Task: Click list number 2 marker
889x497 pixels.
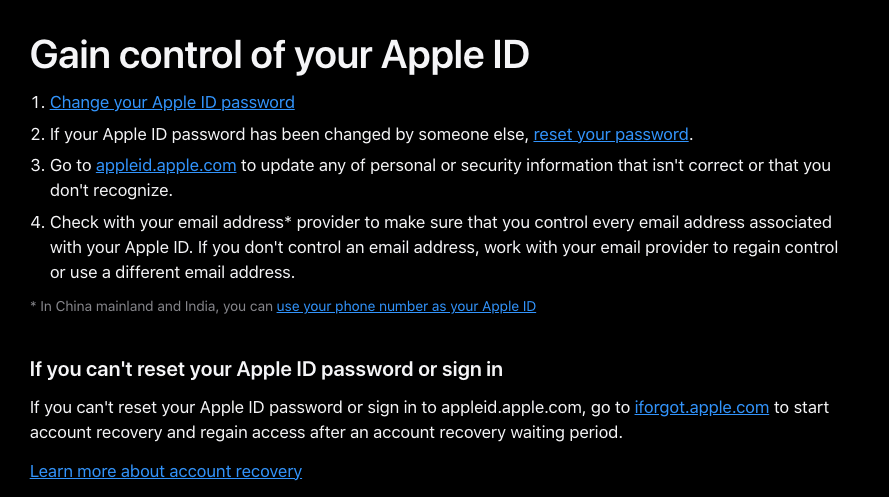Action: tap(37, 134)
